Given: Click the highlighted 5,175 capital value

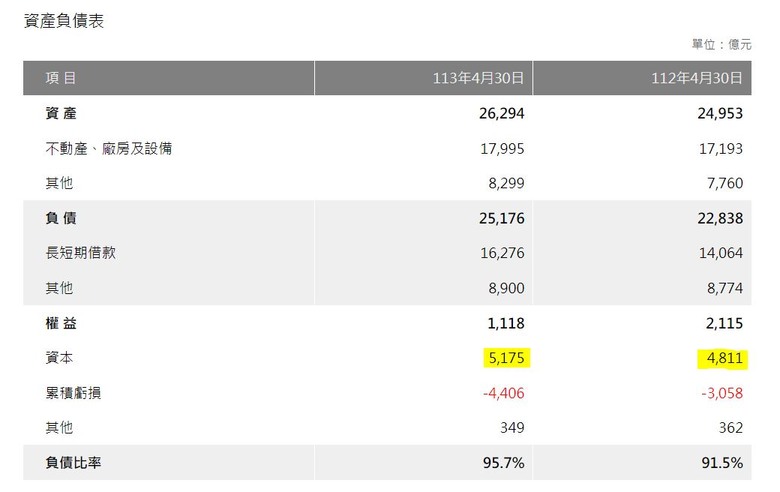Looking at the screenshot, I should 506,358.
